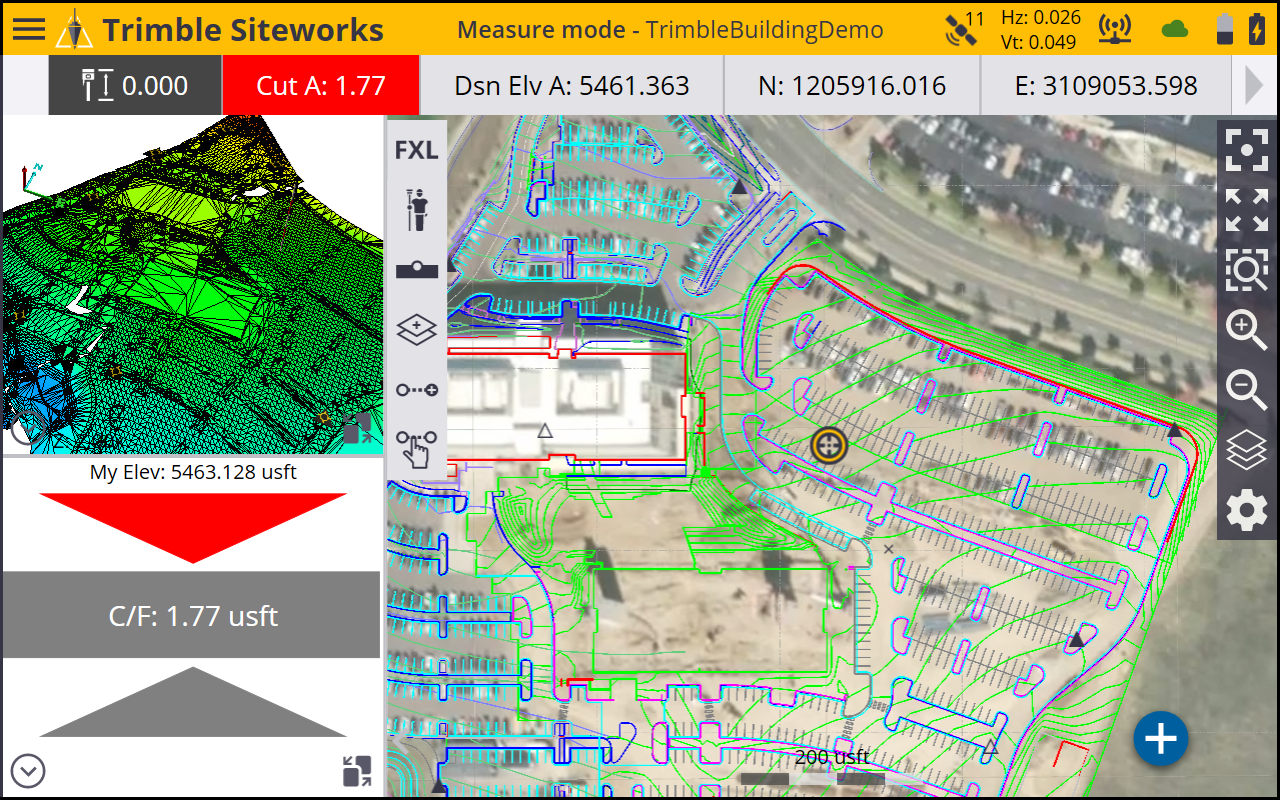Activate the zoom window tool
The image size is (1280, 800).
pos(1246,270)
